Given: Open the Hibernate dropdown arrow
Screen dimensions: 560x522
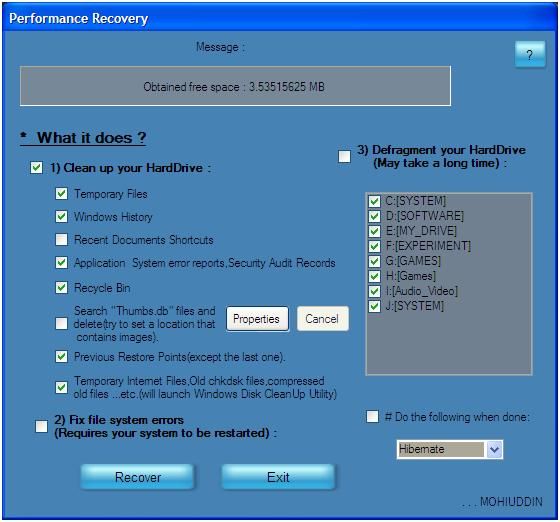Looking at the screenshot, I should [x=494, y=449].
